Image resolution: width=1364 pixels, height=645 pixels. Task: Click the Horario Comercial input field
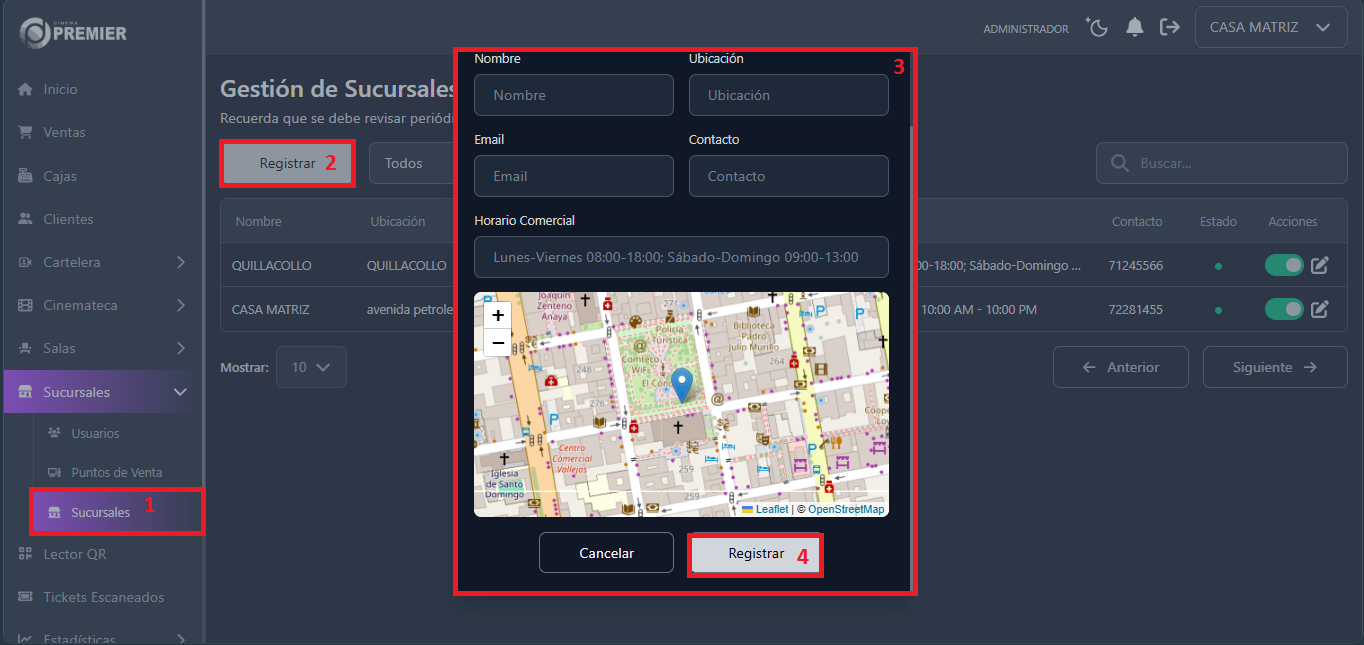click(x=681, y=257)
